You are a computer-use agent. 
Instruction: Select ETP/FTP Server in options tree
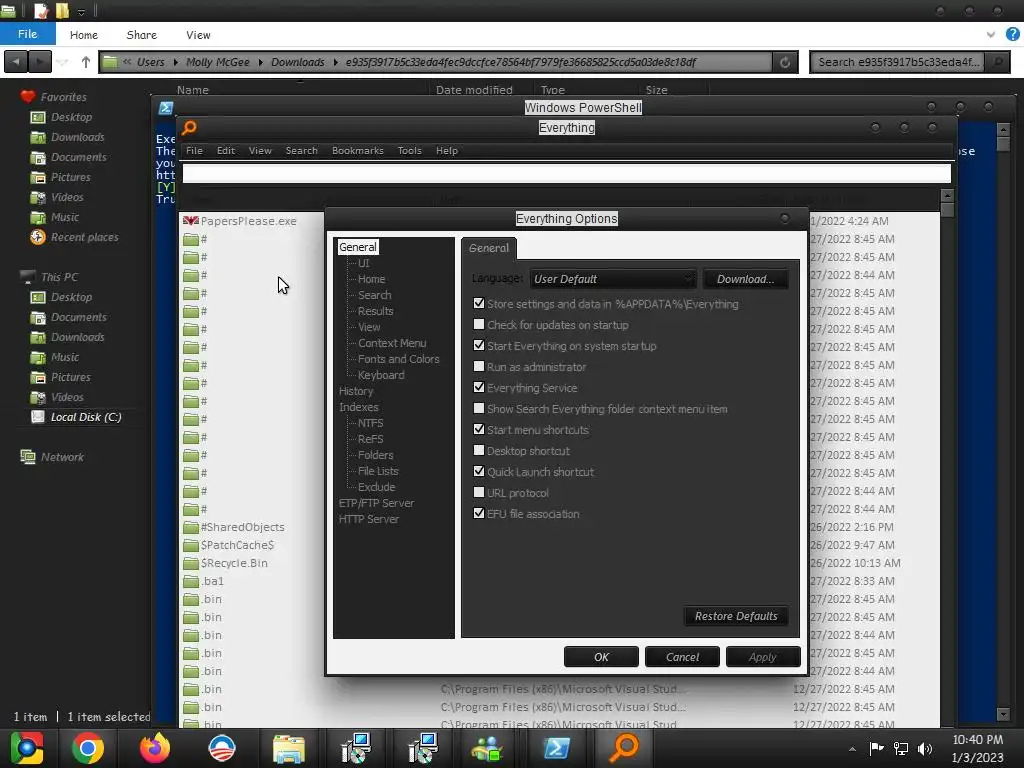[376, 503]
